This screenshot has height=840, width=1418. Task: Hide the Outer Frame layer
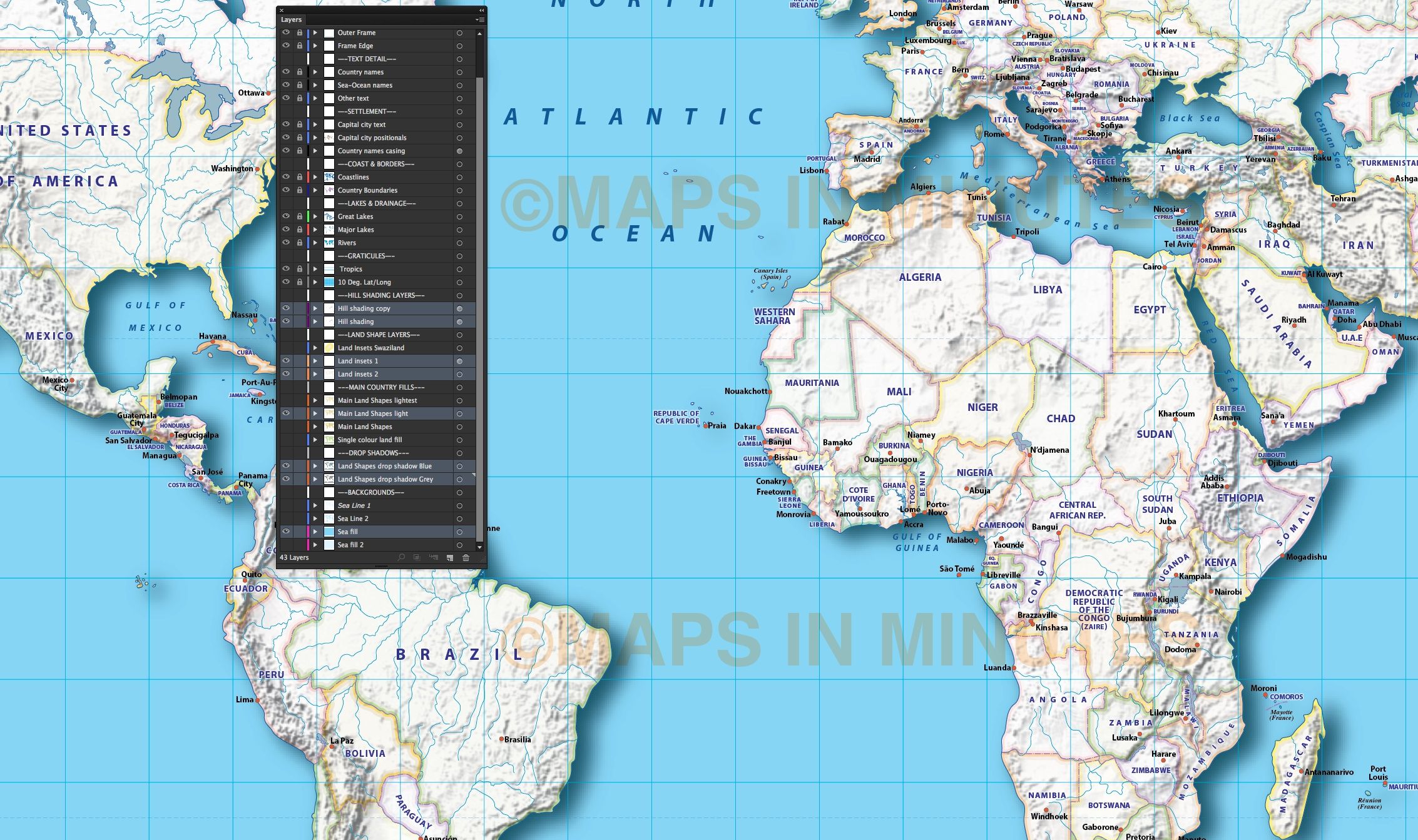pyautogui.click(x=285, y=33)
